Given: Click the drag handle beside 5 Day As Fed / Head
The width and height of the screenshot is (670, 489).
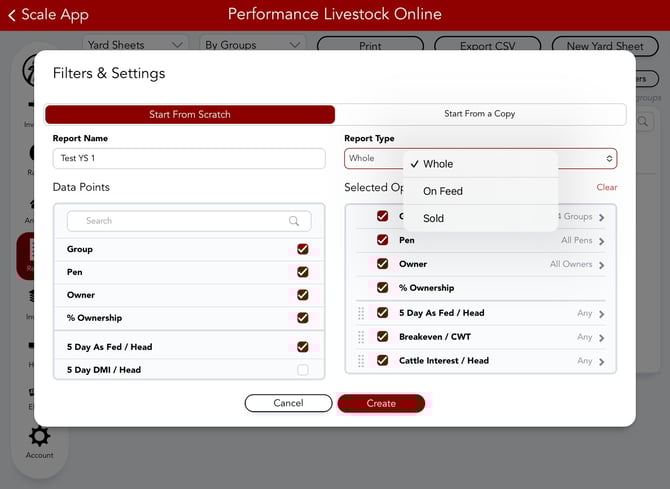Looking at the screenshot, I should 361,313.
